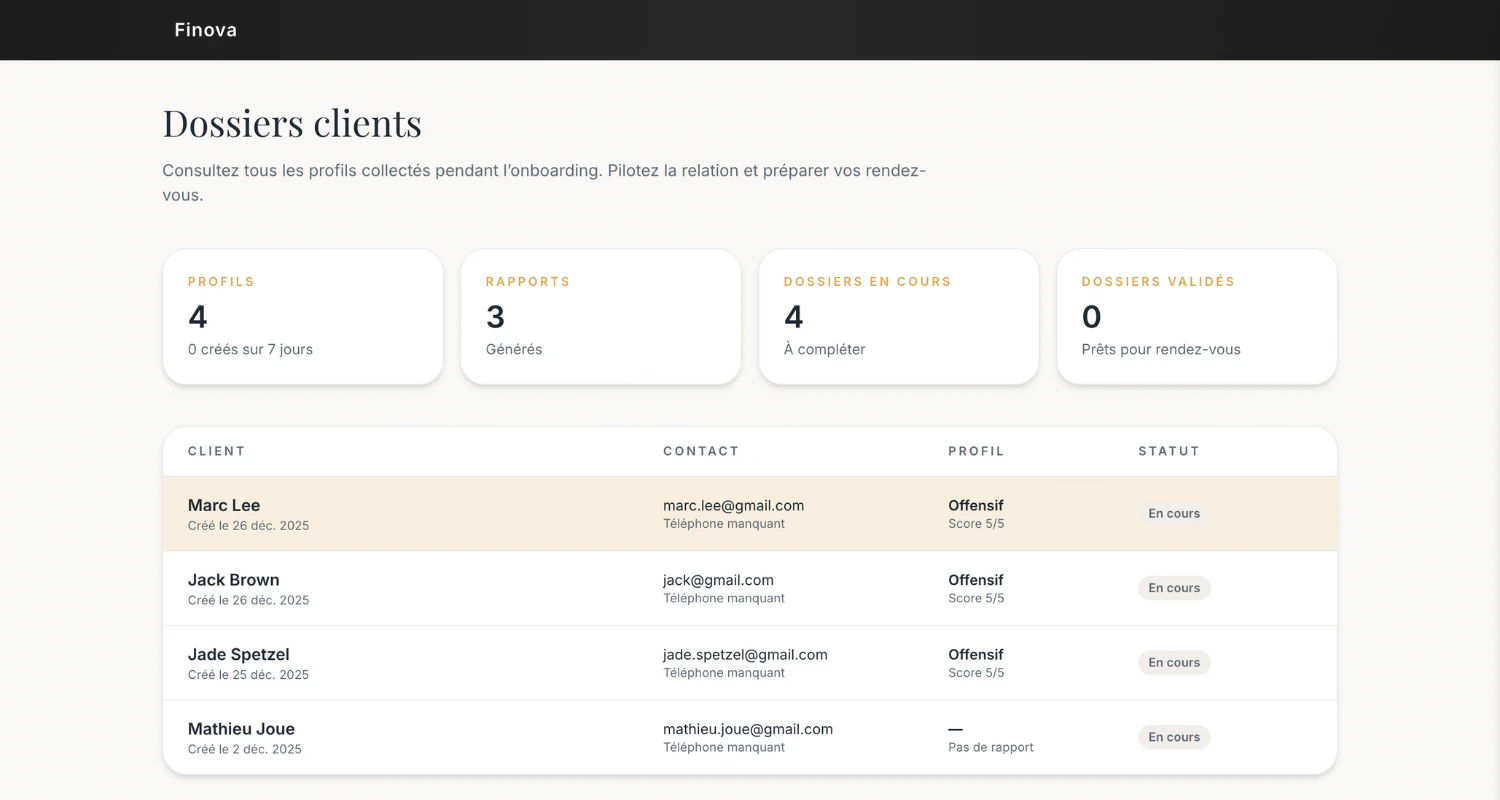
Task: Select the Dossiers validés card
Action: 1196,317
